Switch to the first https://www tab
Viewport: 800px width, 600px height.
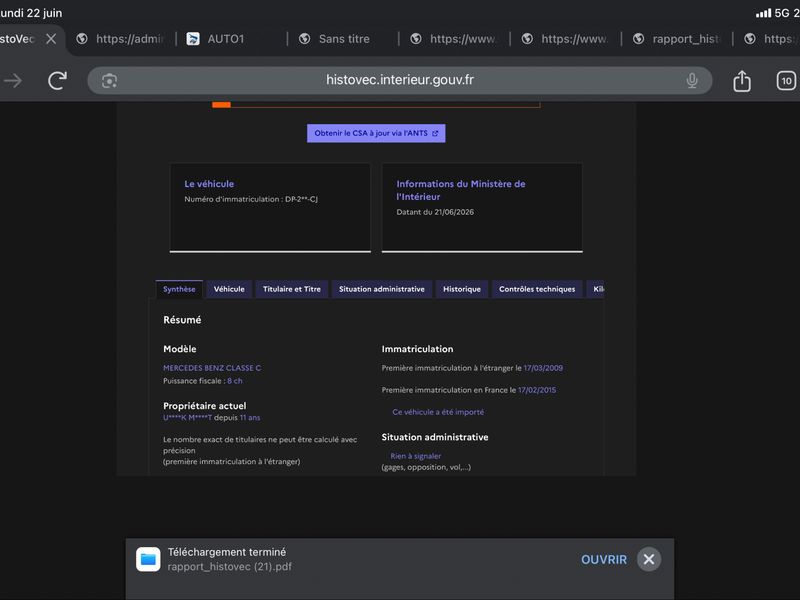pos(455,39)
